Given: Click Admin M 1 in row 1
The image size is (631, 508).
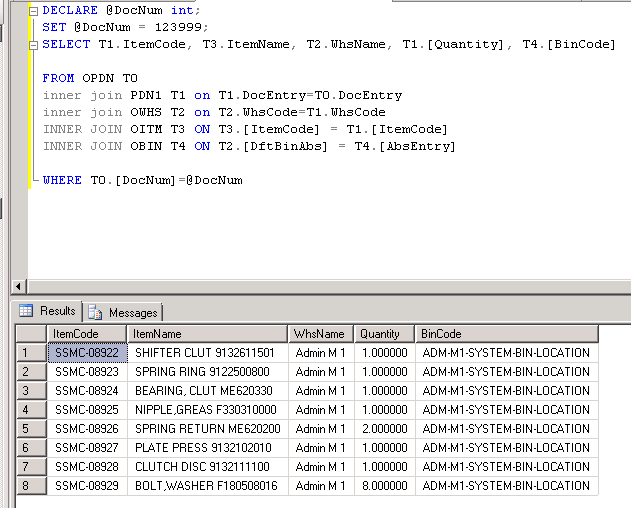Looking at the screenshot, I should [321, 353].
